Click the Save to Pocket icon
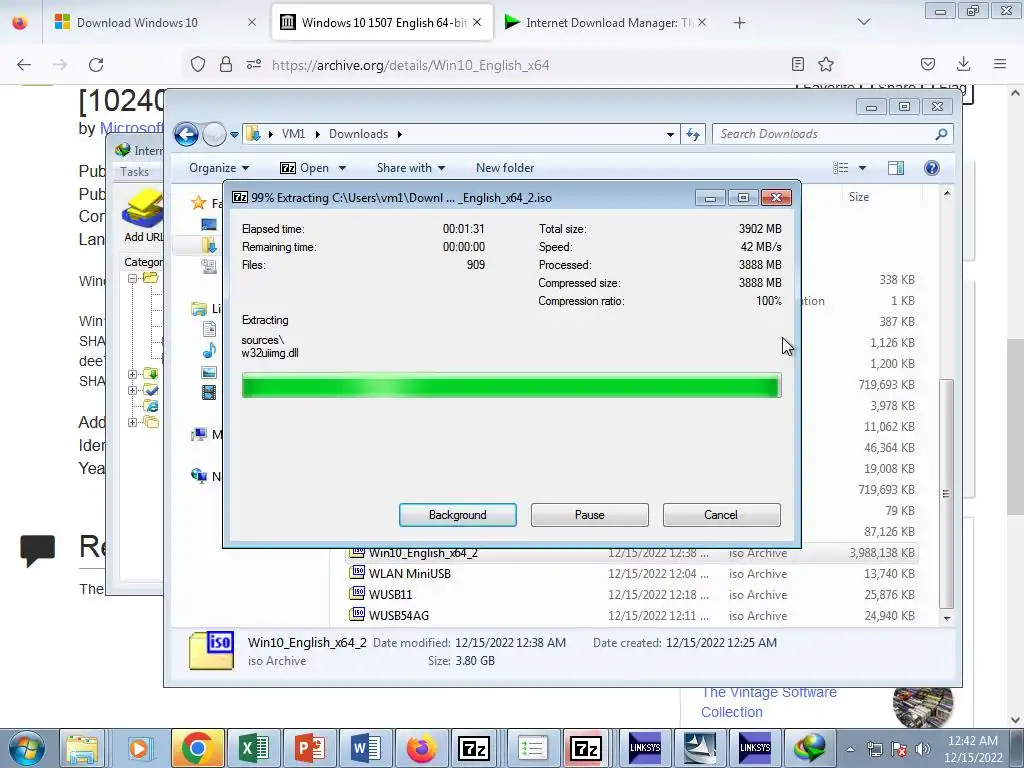The width and height of the screenshot is (1024, 768). pos(927,64)
